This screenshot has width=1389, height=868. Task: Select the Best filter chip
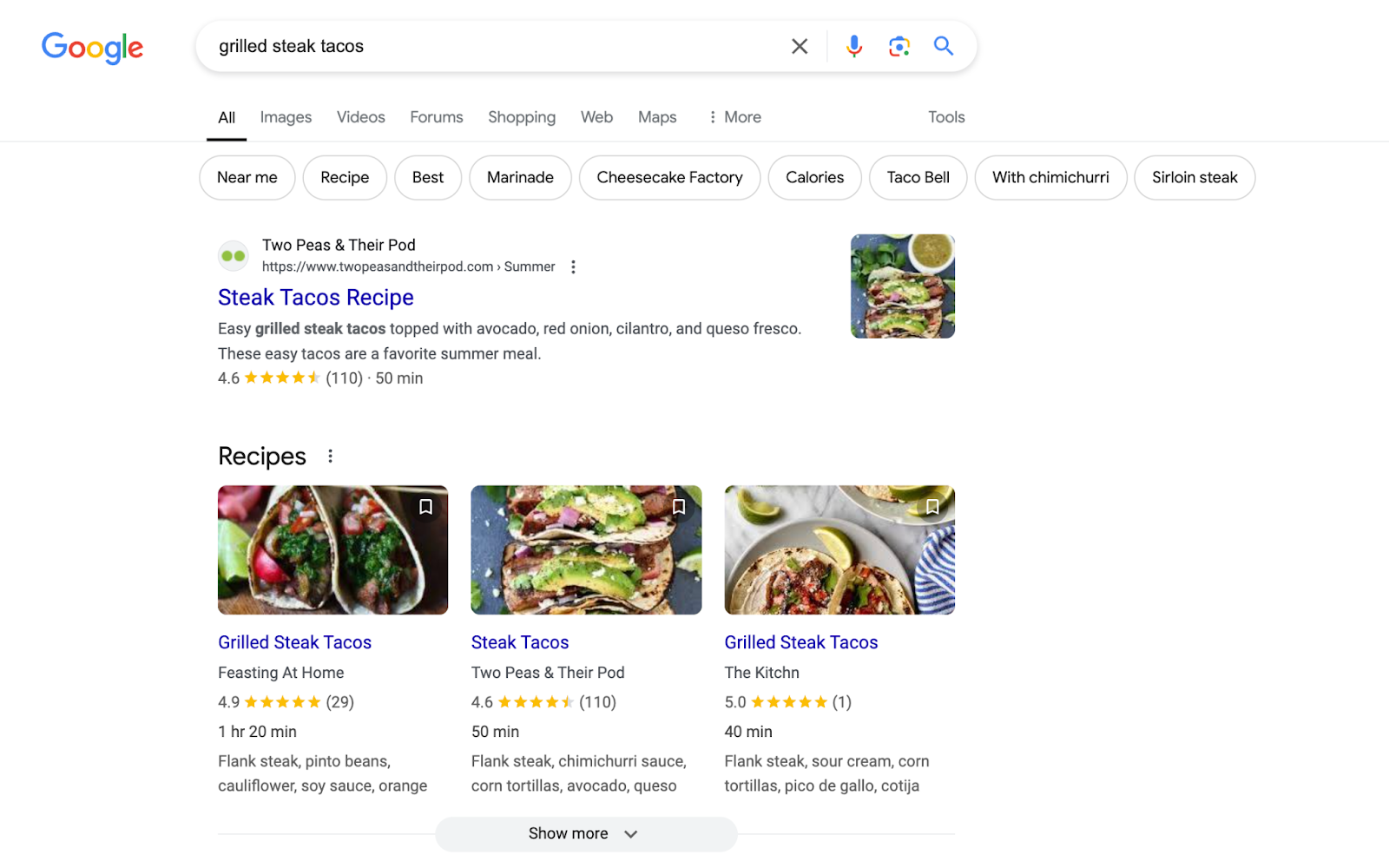[428, 178]
